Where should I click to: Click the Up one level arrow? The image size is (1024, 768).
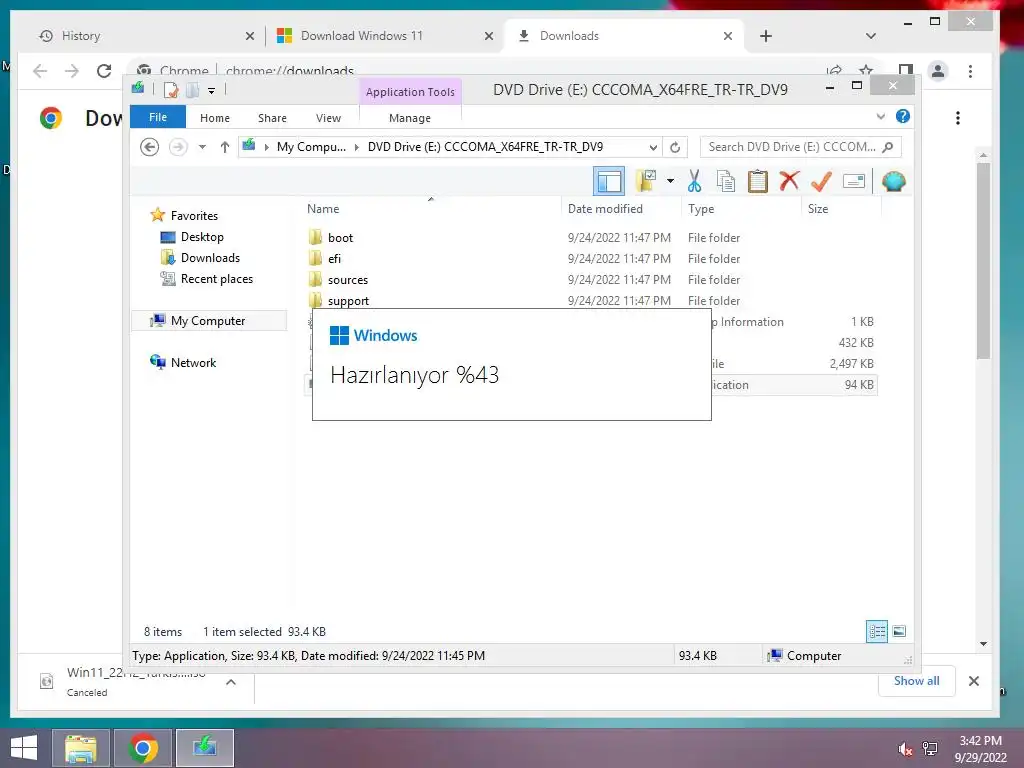[x=225, y=147]
